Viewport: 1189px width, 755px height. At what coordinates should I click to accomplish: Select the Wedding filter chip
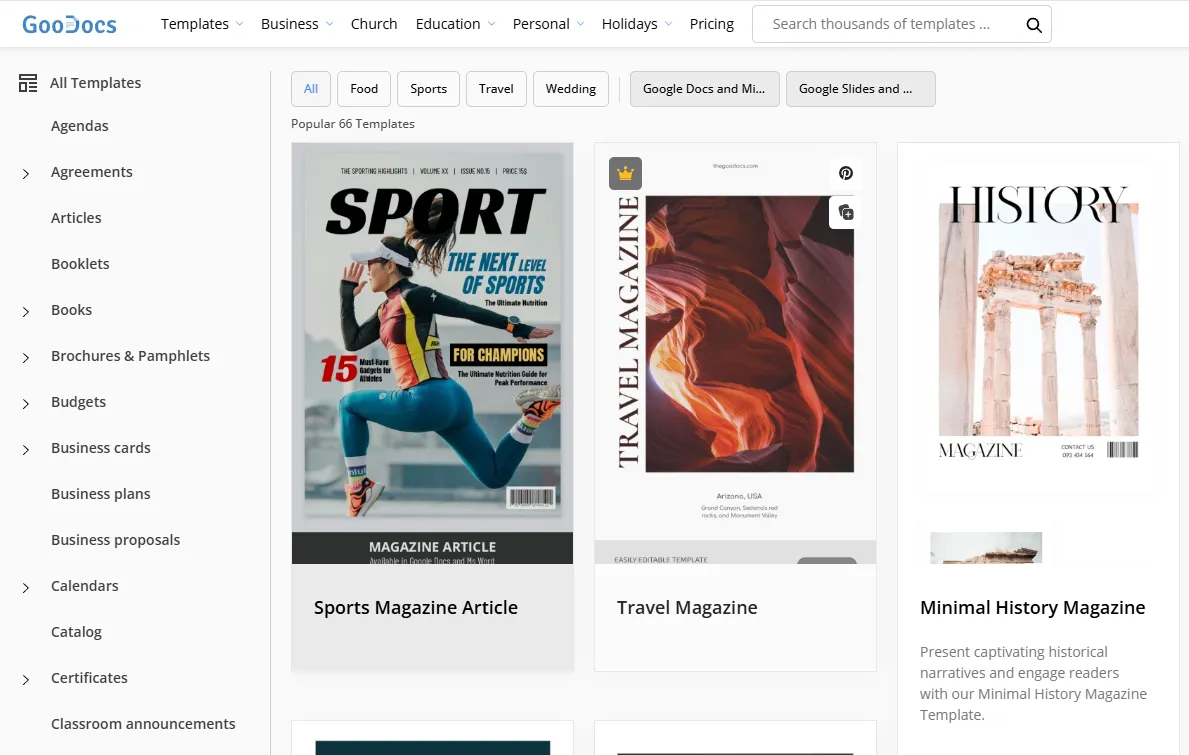[x=570, y=89]
